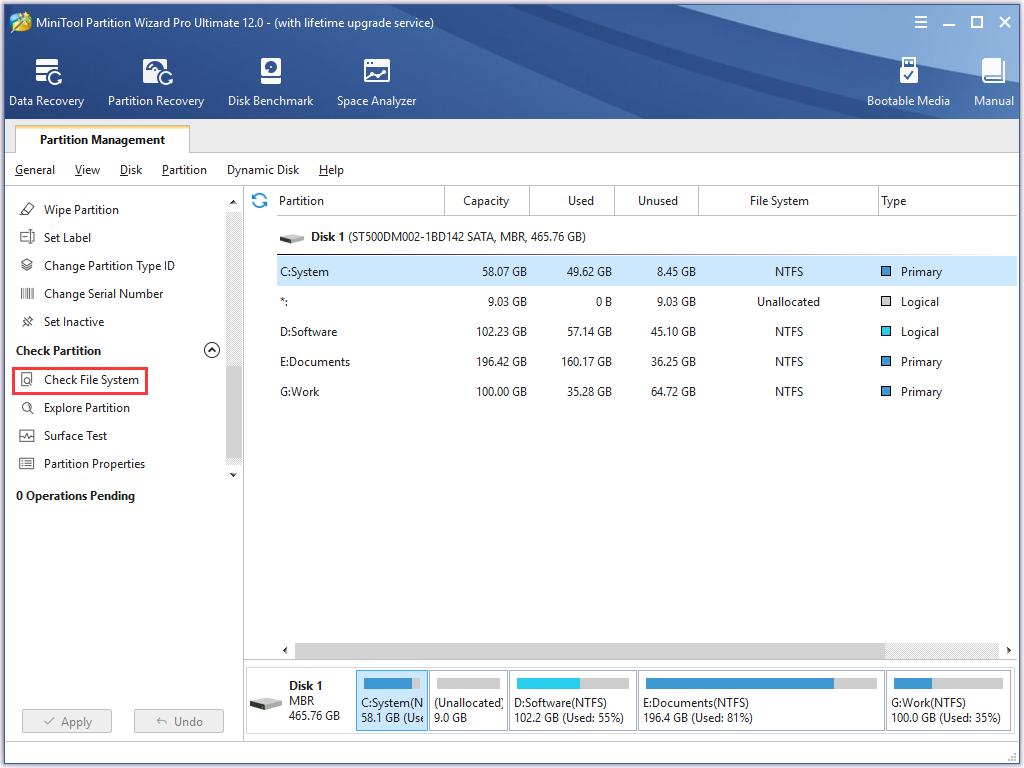Create Bootable Media
This screenshot has height=768, width=1024.
[x=908, y=83]
